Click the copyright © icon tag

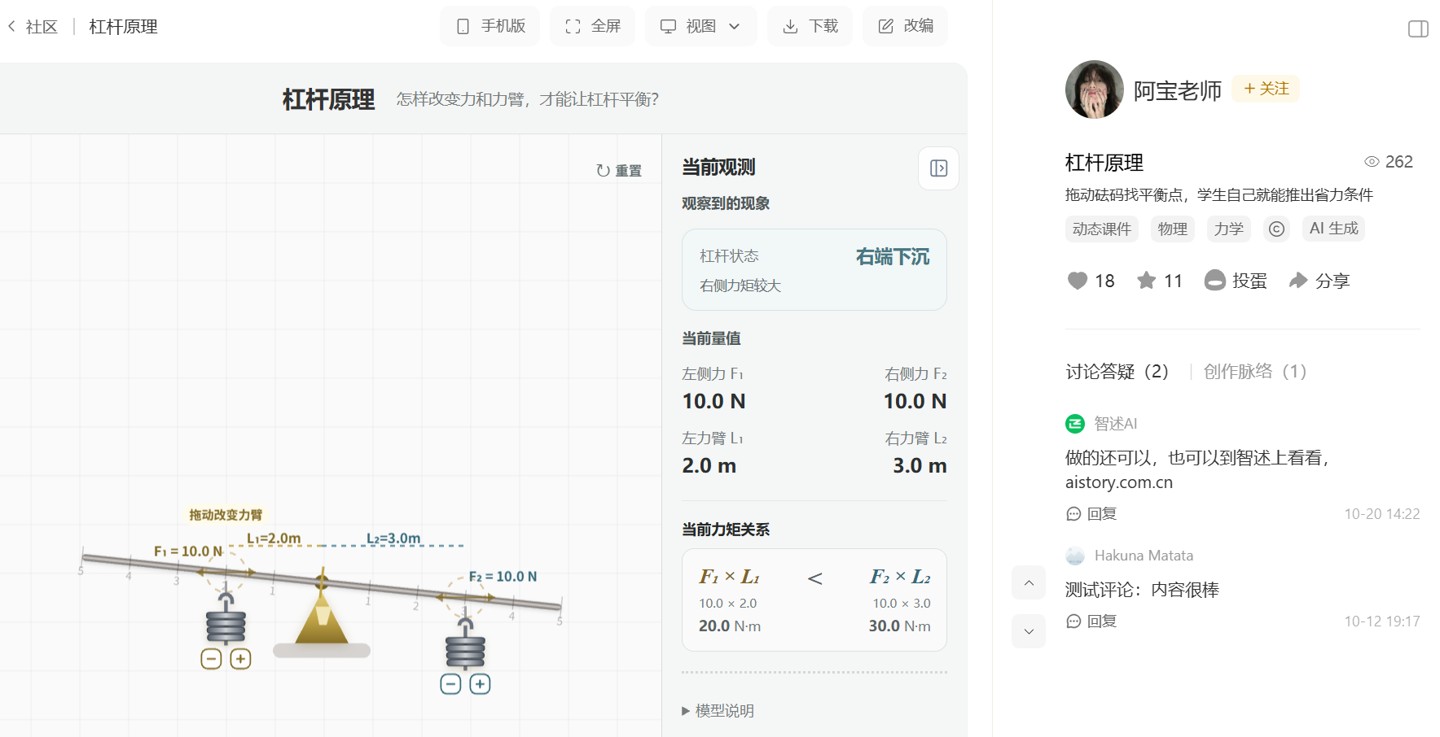point(1277,229)
